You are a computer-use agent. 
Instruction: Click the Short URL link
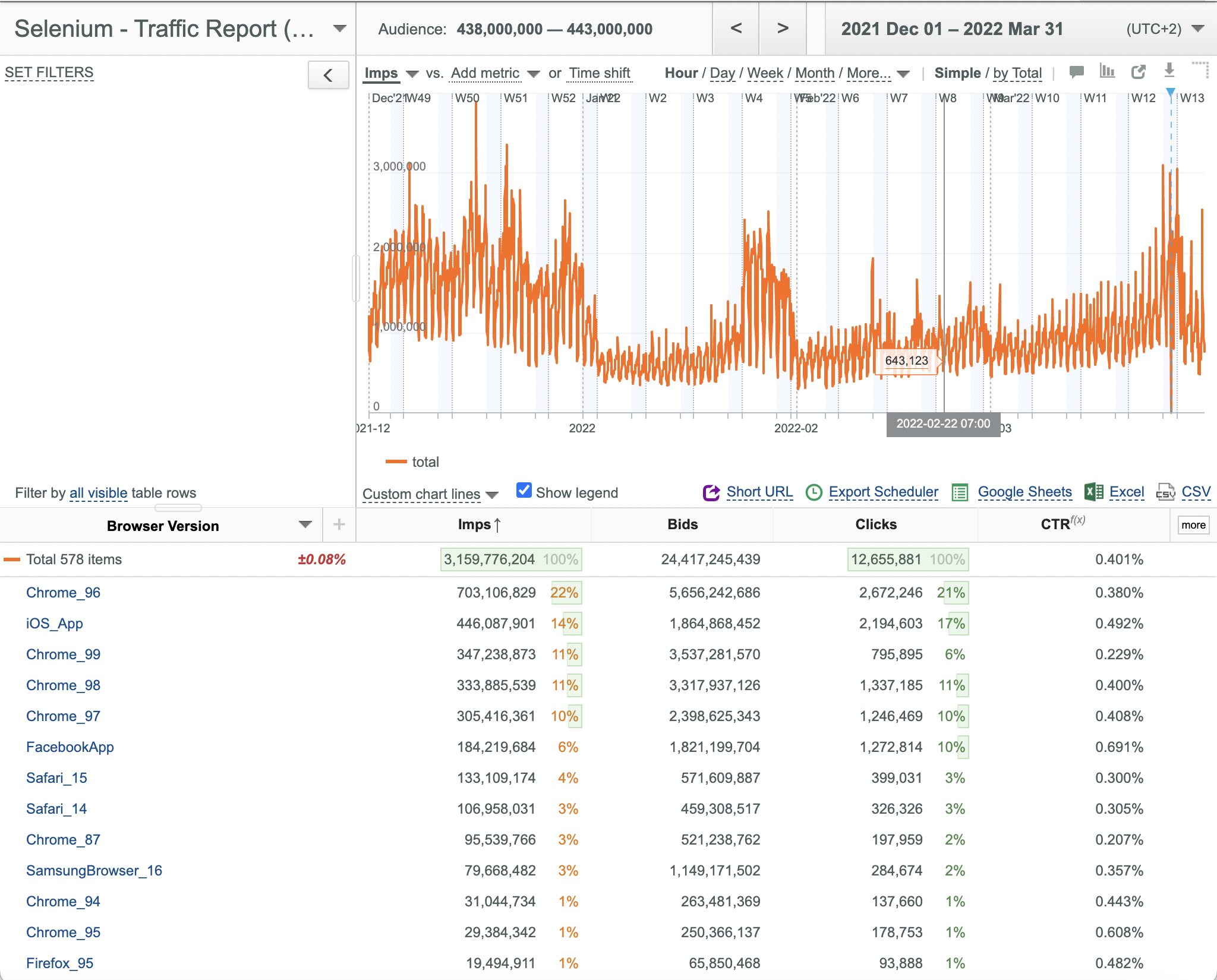pos(759,492)
